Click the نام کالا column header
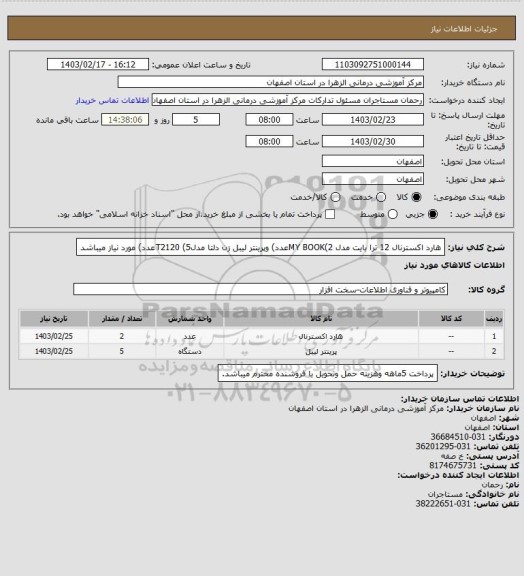Viewport: 524px width, 576px height. [321, 318]
